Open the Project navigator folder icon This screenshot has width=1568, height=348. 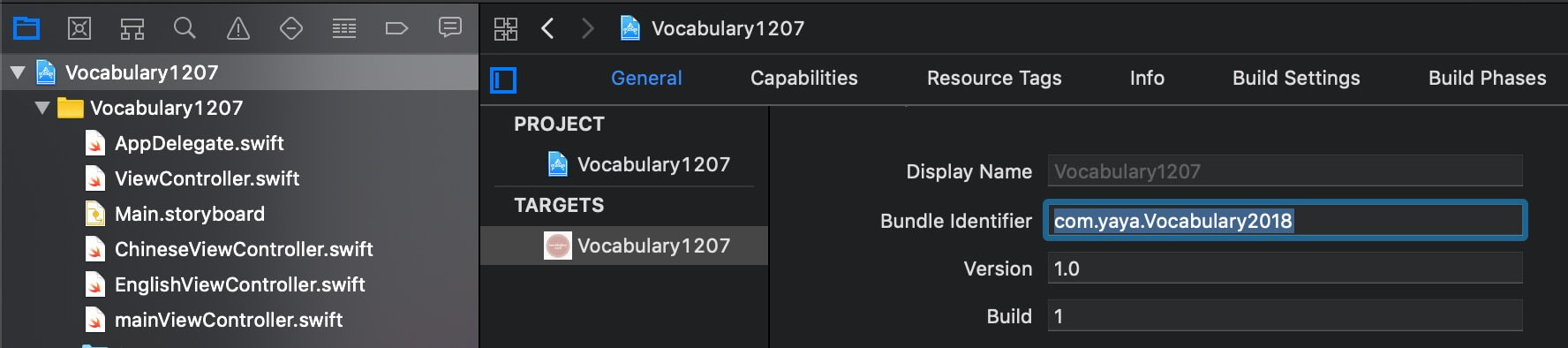26,28
